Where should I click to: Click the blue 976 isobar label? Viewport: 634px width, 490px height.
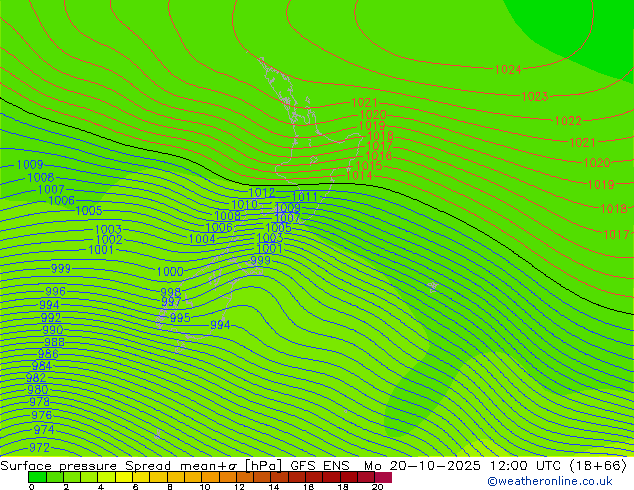click(x=42, y=415)
